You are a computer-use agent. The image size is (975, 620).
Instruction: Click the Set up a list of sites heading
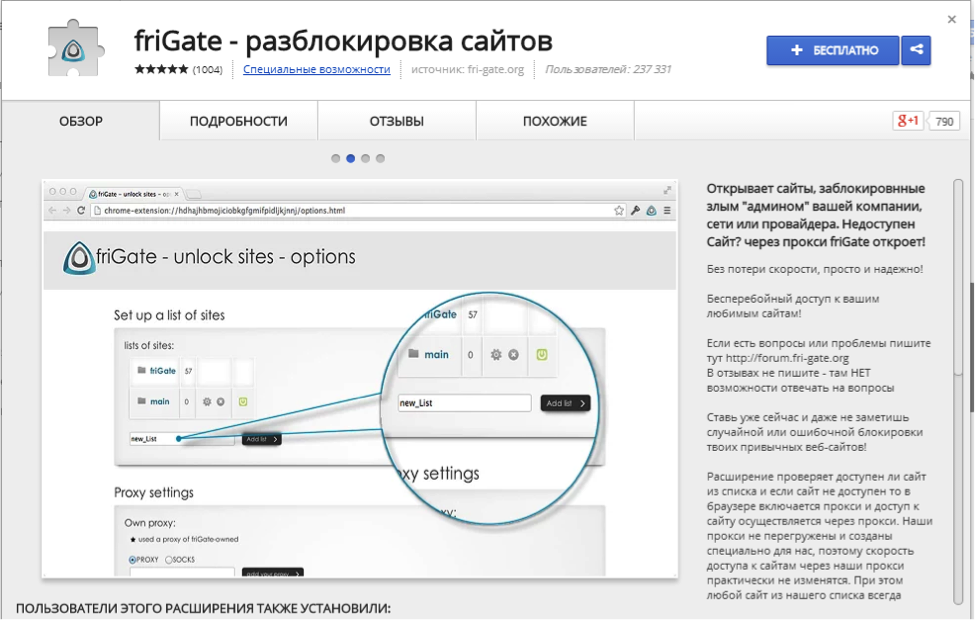click(x=169, y=315)
